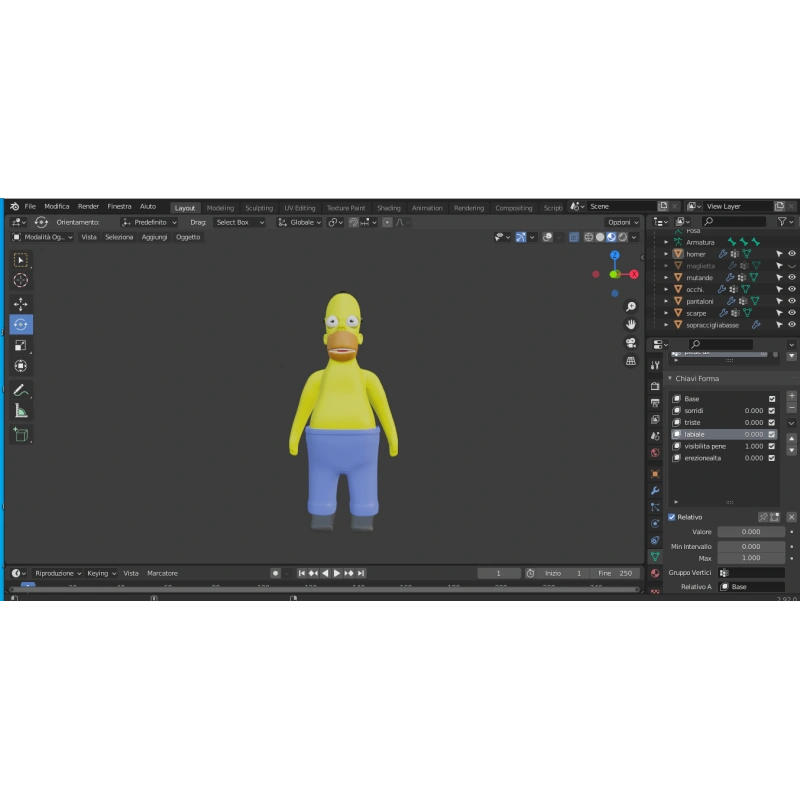The image size is (800, 800).
Task: Switch perspective/orthographic grid icon
Action: click(631, 361)
